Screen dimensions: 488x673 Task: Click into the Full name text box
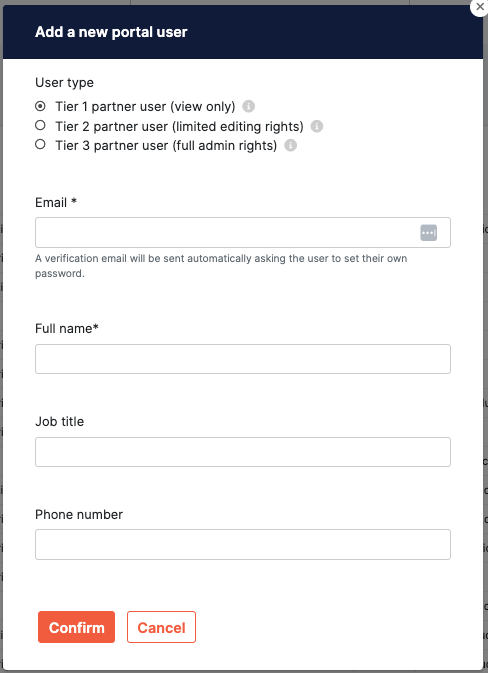243,359
